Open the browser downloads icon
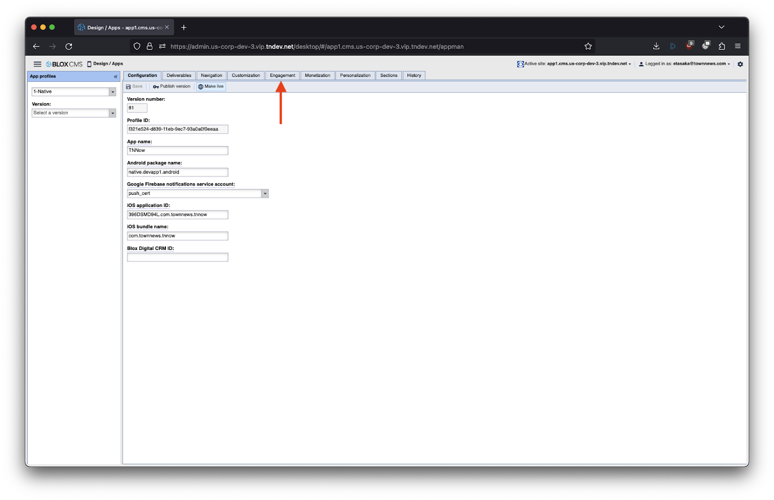The height and width of the screenshot is (500, 774). tap(656, 46)
